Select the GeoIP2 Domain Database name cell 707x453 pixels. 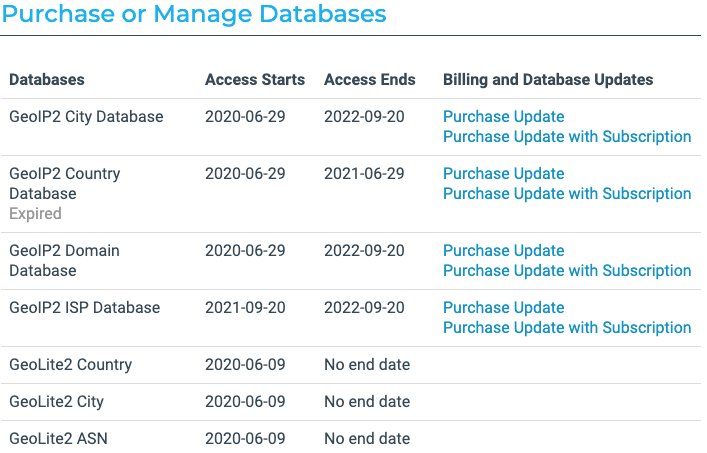point(64,261)
